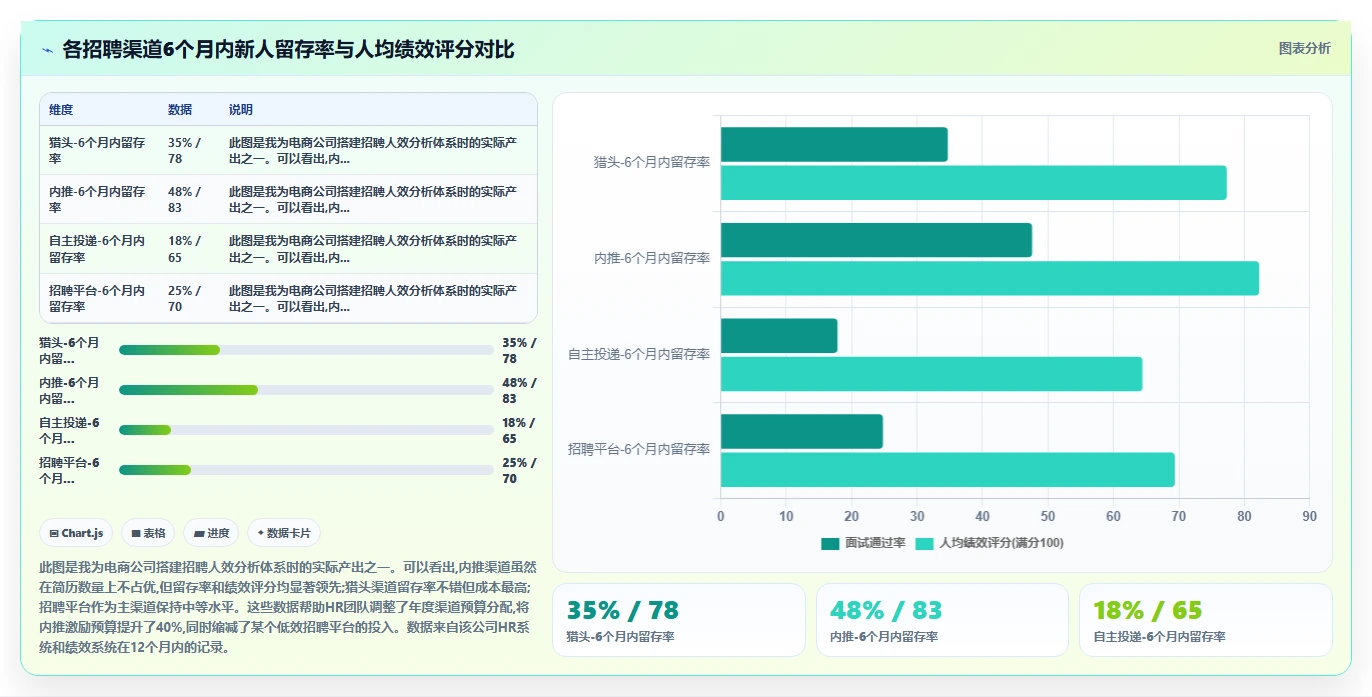Click the light teal 自主投递 performance bar
Image resolution: width=1372 pixels, height=697 pixels.
click(x=931, y=374)
